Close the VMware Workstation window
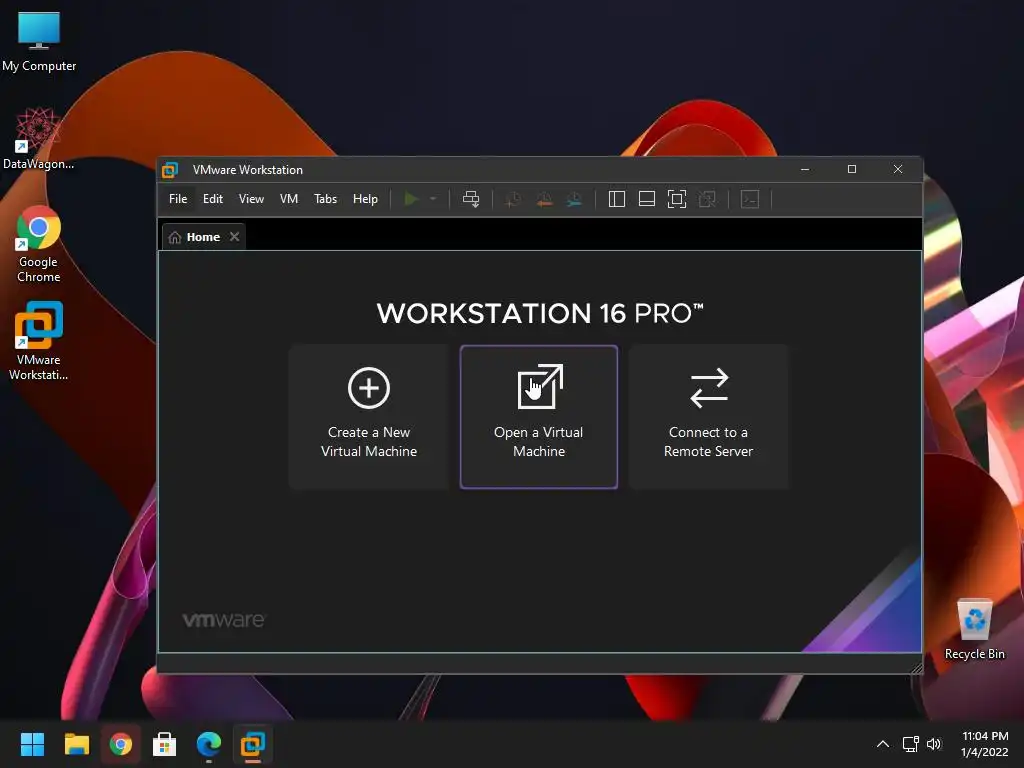This screenshot has height=768, width=1024. [x=898, y=169]
